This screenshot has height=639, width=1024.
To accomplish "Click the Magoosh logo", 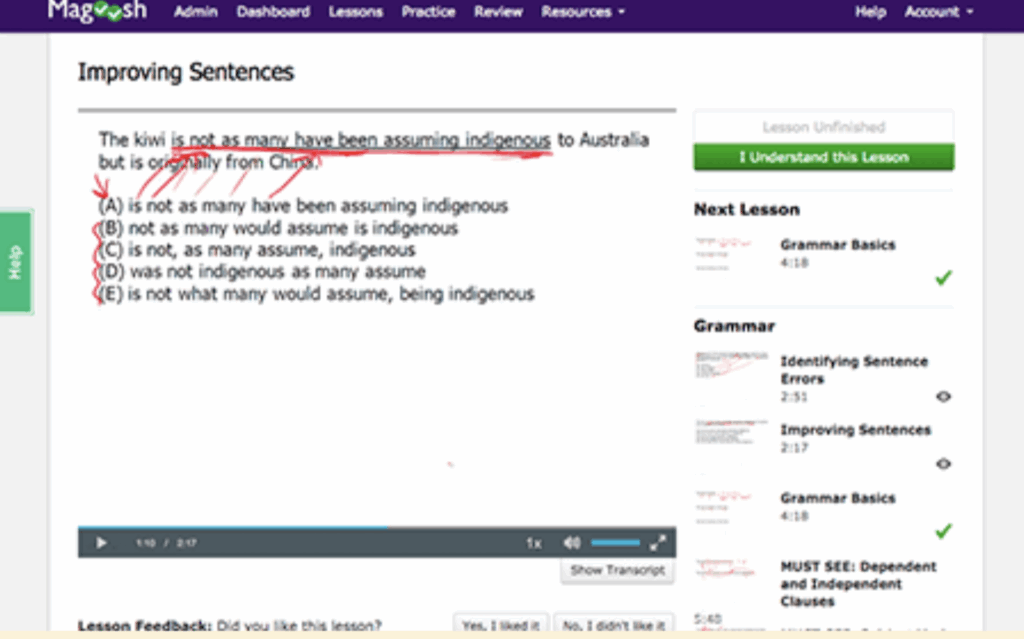I will 97,11.
